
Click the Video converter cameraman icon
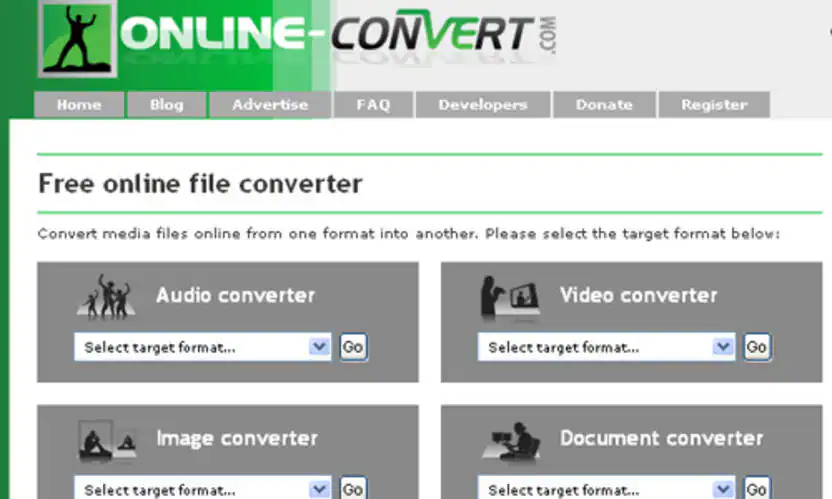coord(510,298)
